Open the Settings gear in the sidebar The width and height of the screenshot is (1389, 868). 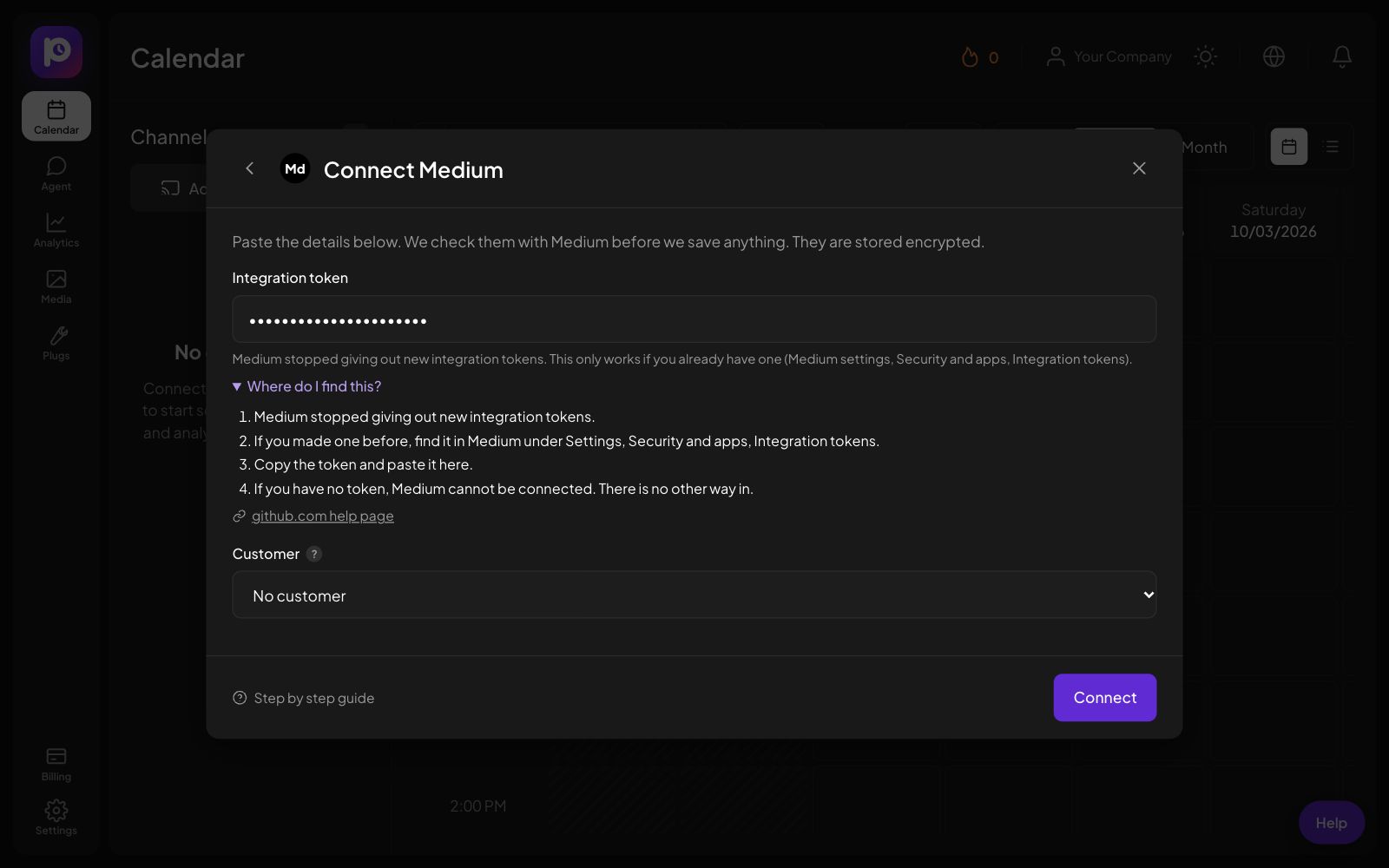click(x=56, y=818)
